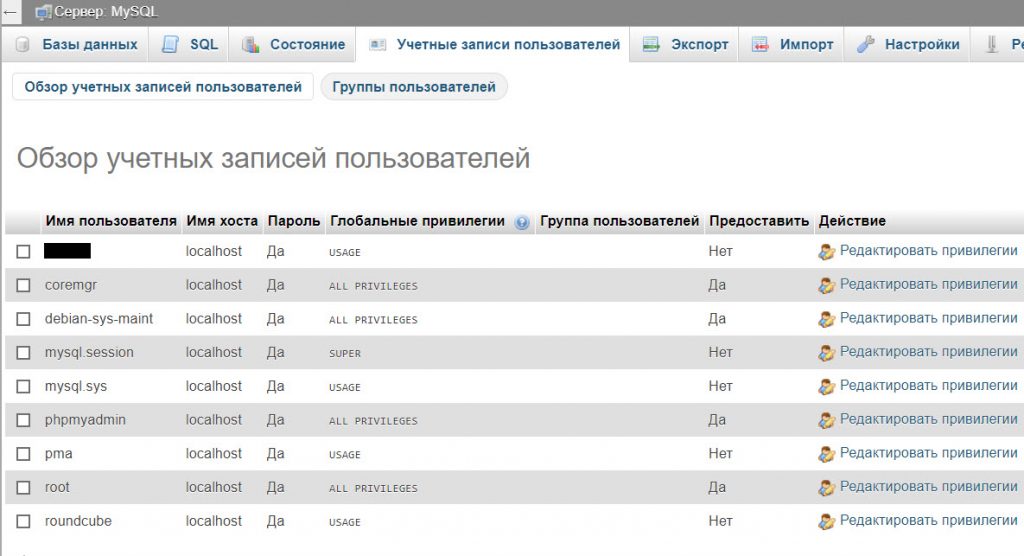Click the help icon beside Глобальные привилегии

point(521,222)
